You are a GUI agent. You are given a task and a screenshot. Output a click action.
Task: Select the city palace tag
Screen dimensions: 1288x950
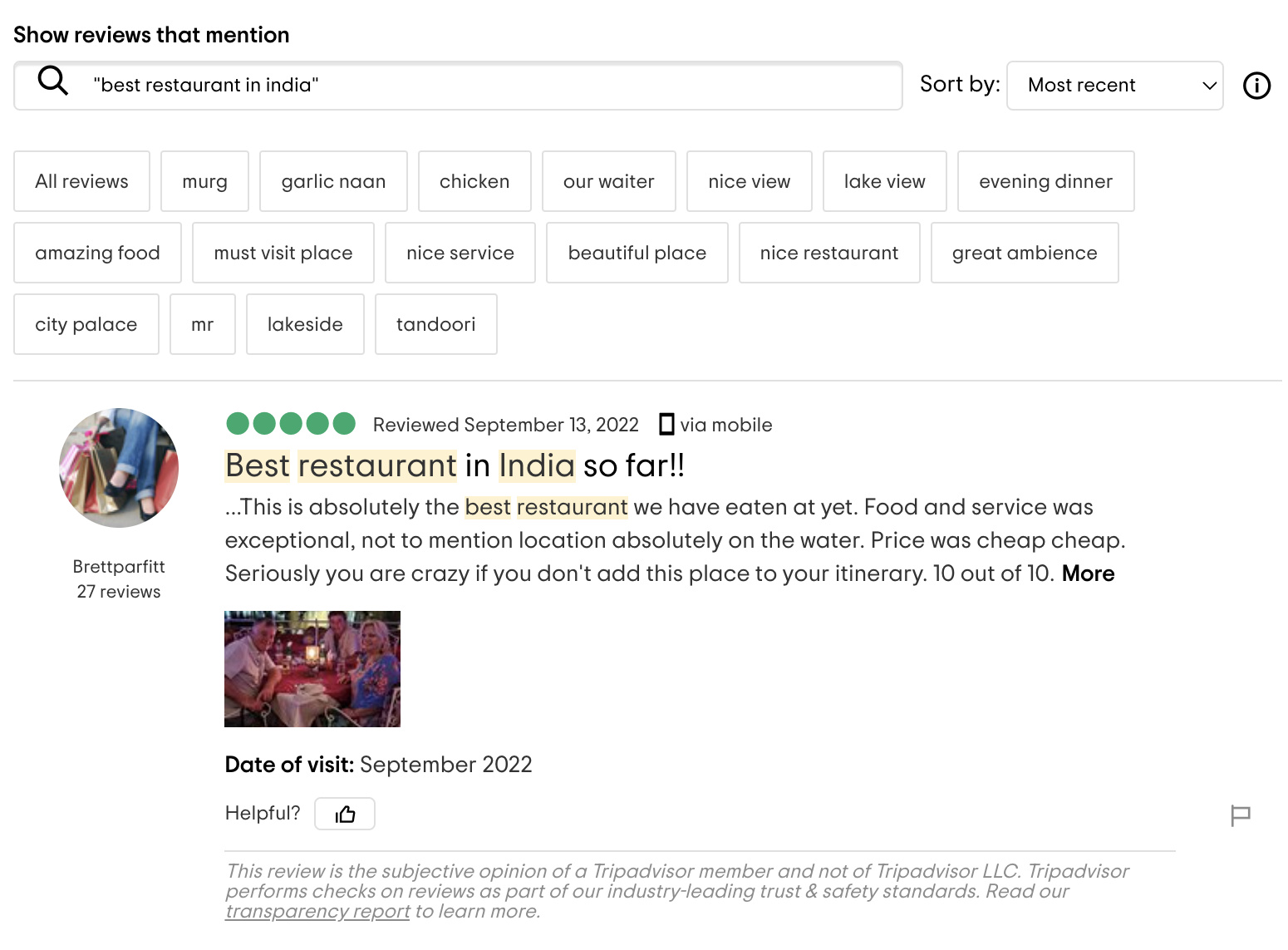(x=86, y=324)
